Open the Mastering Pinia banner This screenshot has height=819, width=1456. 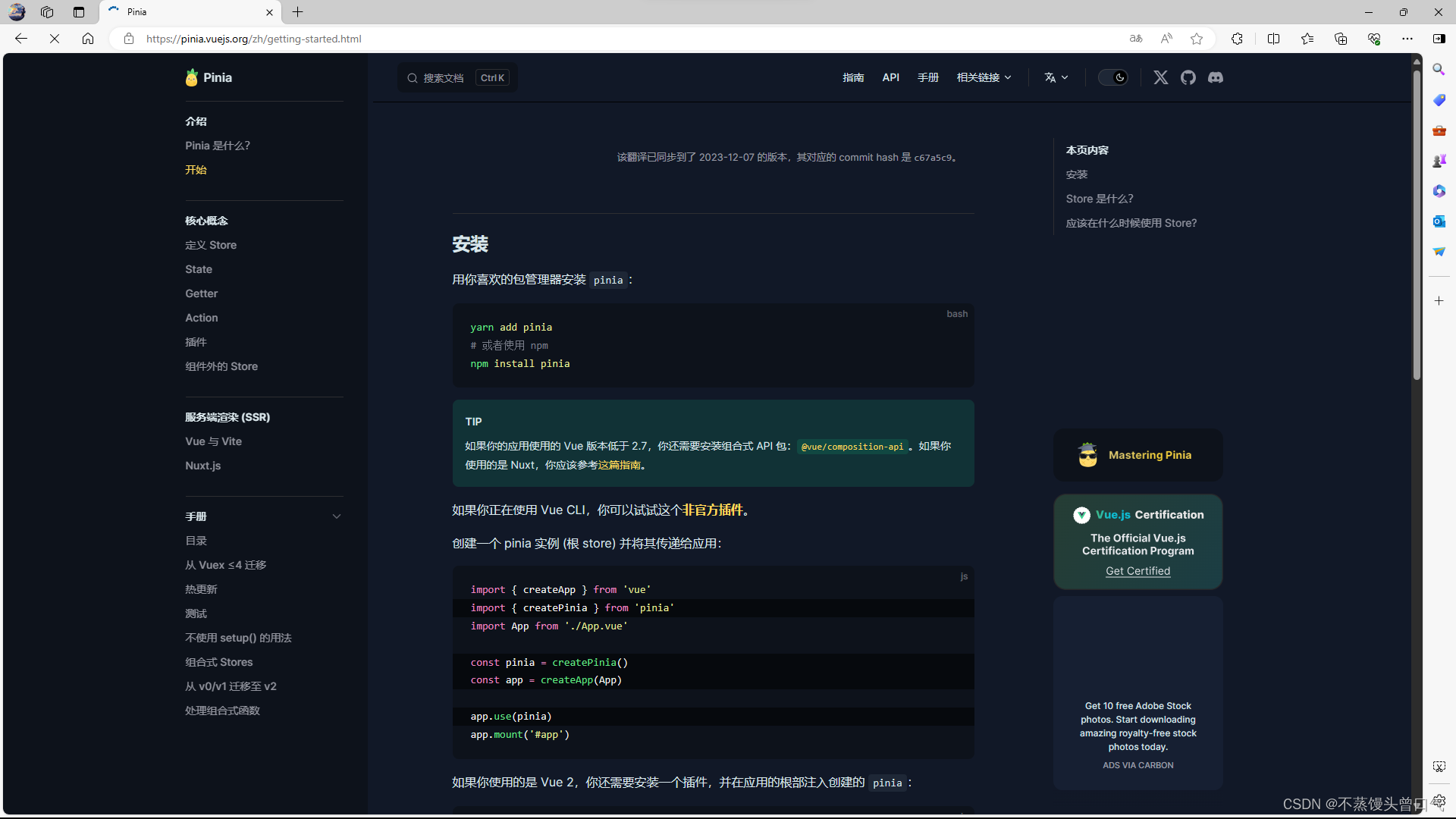(1137, 455)
